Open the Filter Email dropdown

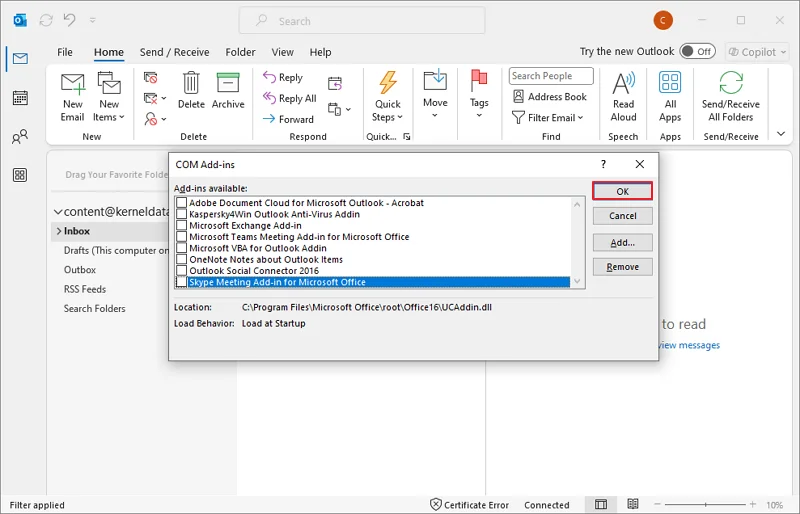(547, 117)
